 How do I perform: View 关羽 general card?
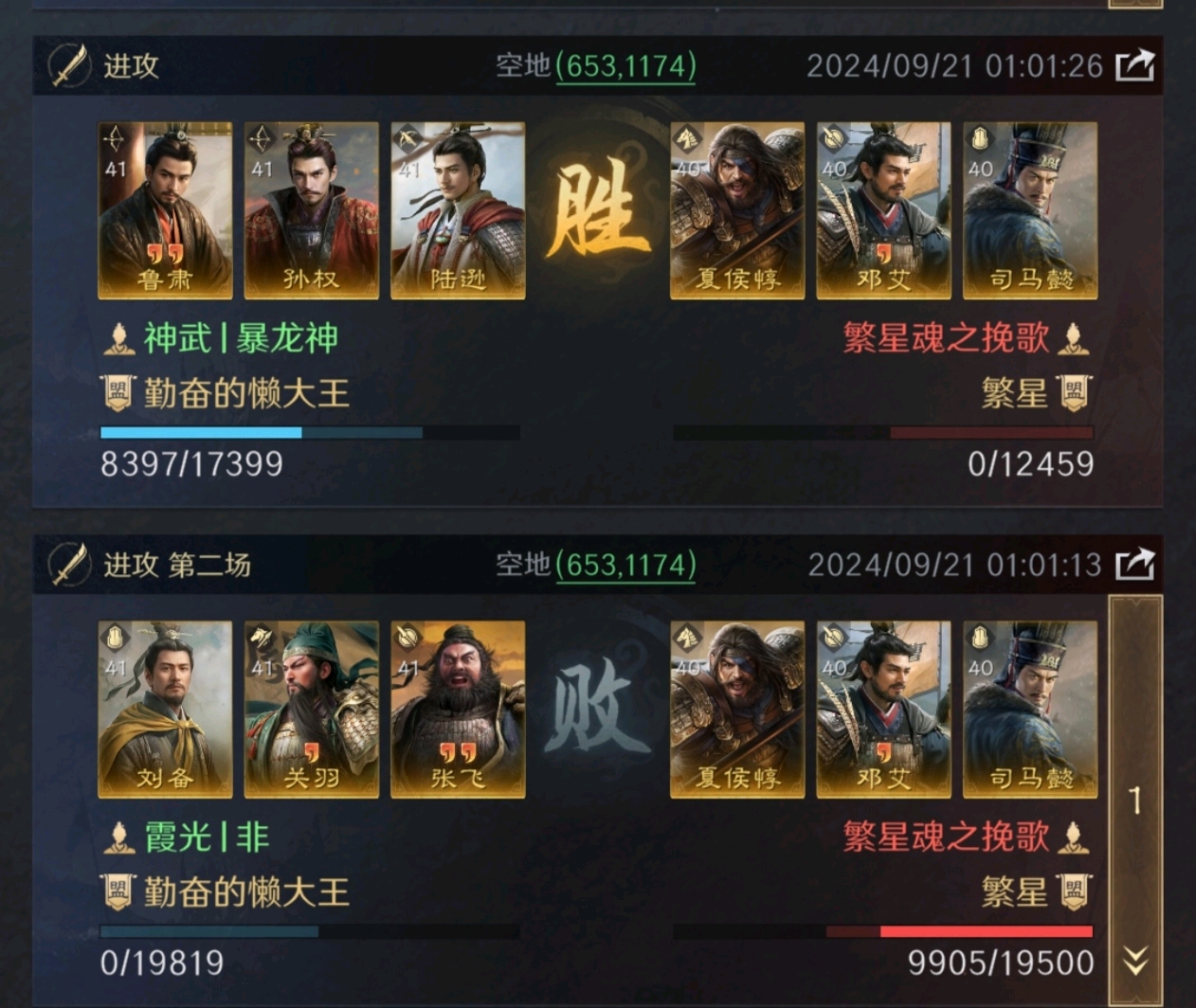(x=311, y=710)
